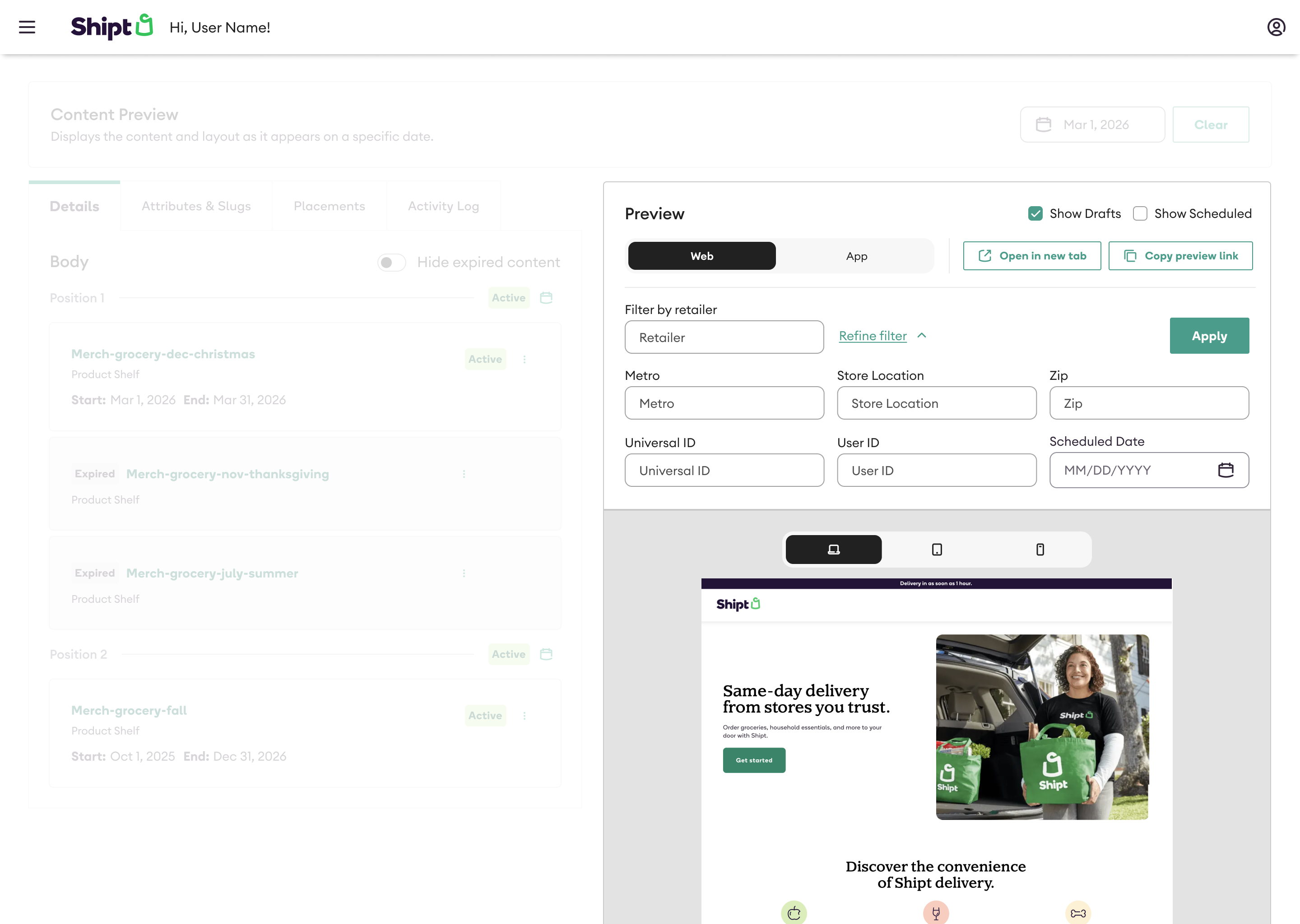Open the Store Location dropdown field

point(936,403)
